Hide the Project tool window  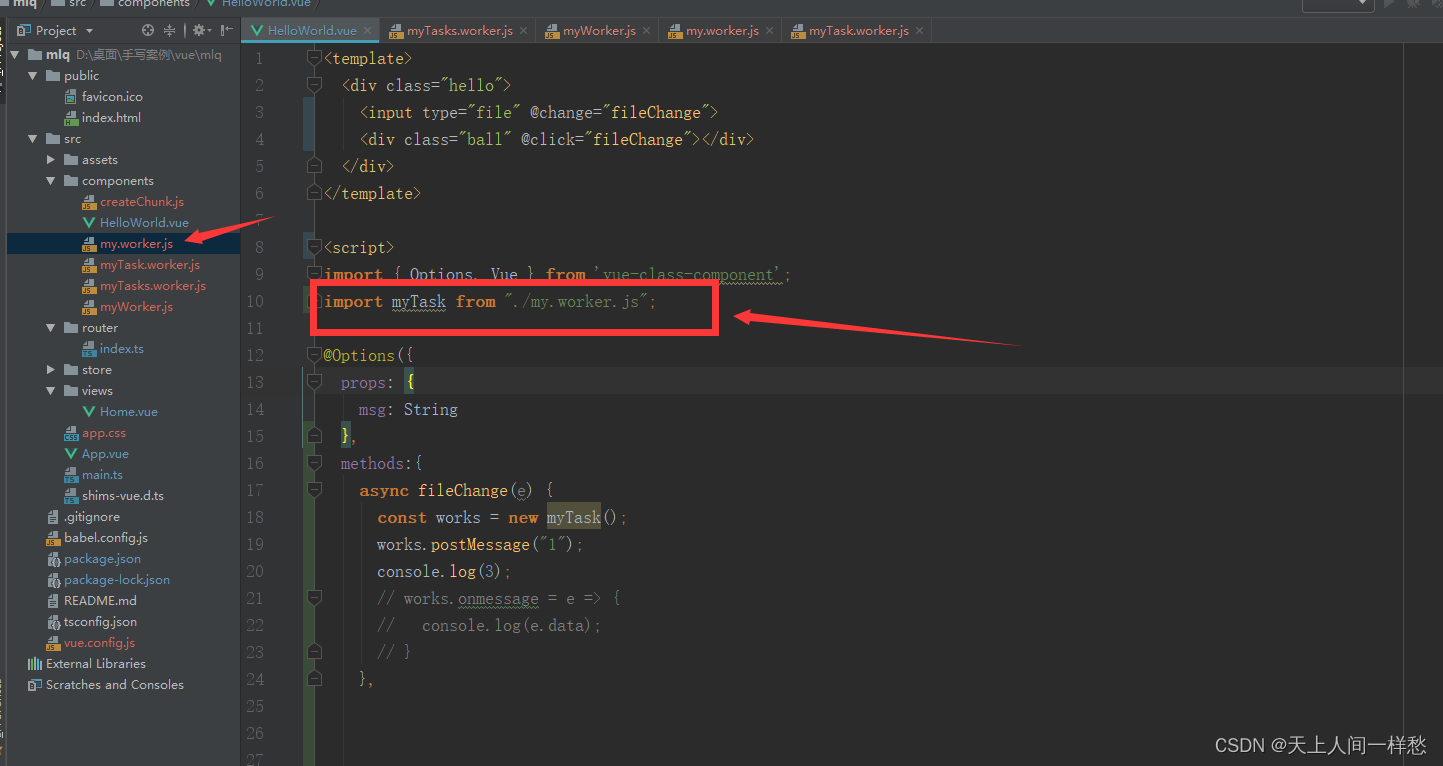tap(227, 31)
